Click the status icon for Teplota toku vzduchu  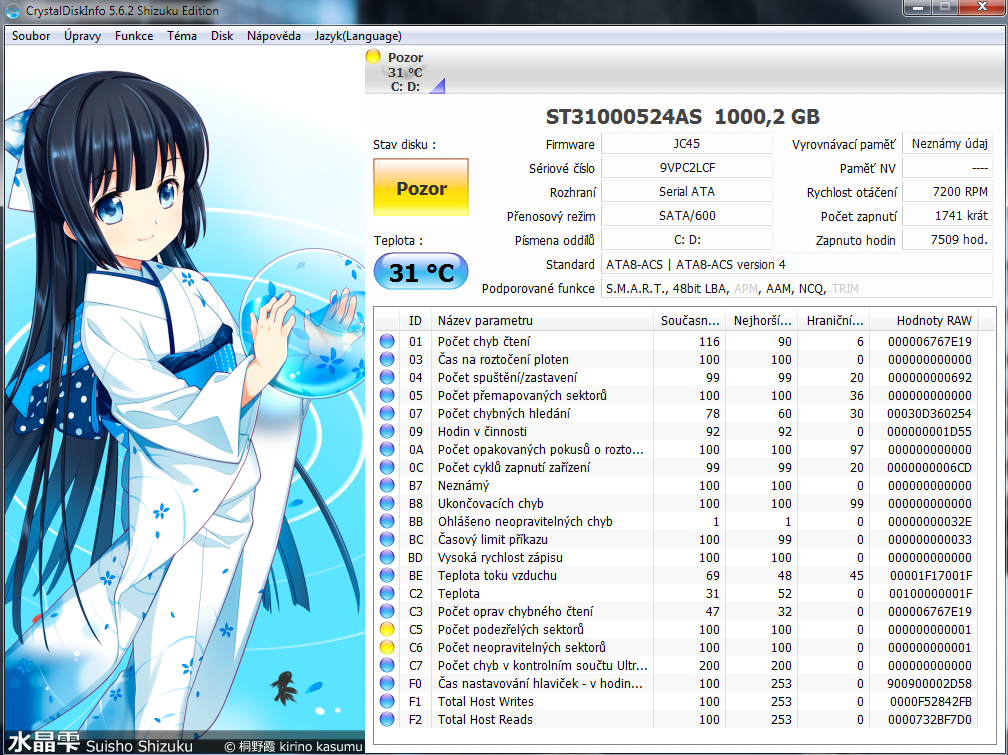(x=387, y=576)
